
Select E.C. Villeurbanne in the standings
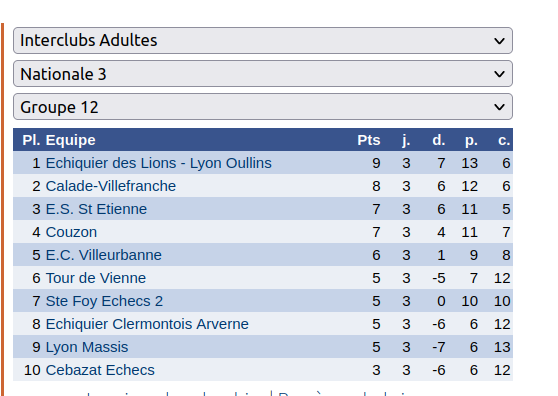[104, 255]
